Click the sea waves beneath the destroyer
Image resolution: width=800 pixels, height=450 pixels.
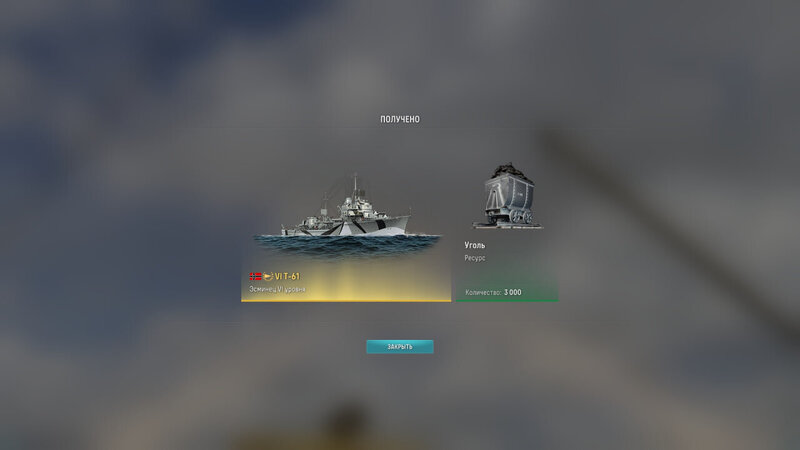346,245
